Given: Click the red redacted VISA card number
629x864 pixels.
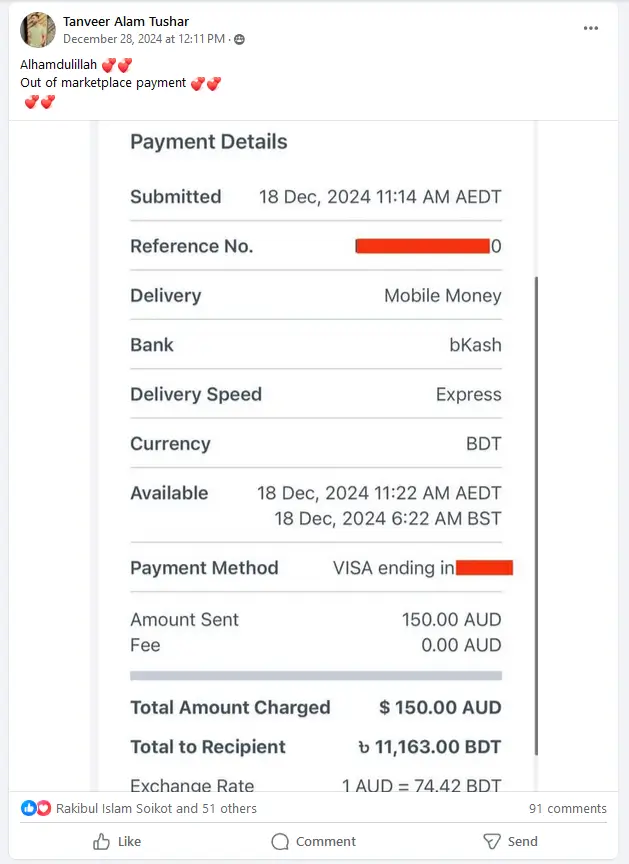Looking at the screenshot, I should click(484, 568).
